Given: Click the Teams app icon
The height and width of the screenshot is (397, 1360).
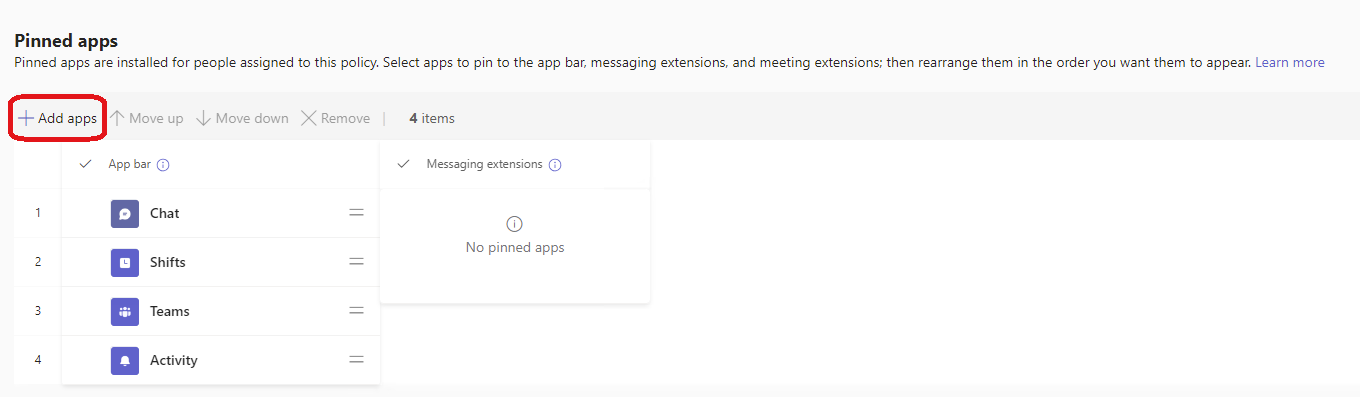Looking at the screenshot, I should click(125, 311).
